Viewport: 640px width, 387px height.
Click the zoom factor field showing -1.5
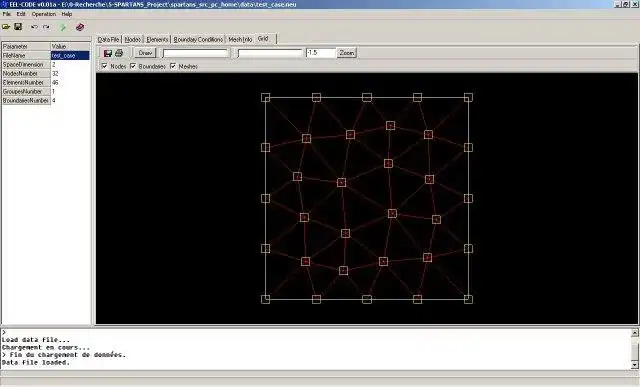point(321,53)
